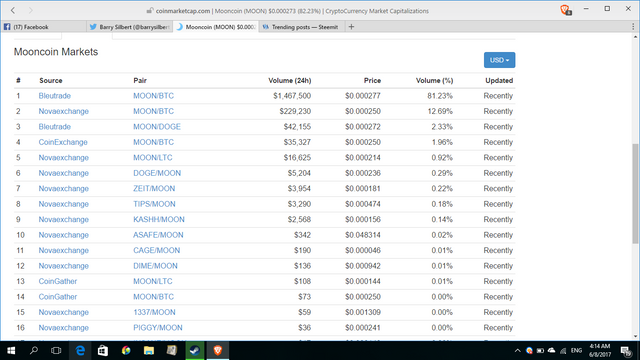Open the Windows Store taskbar icon

(103, 351)
